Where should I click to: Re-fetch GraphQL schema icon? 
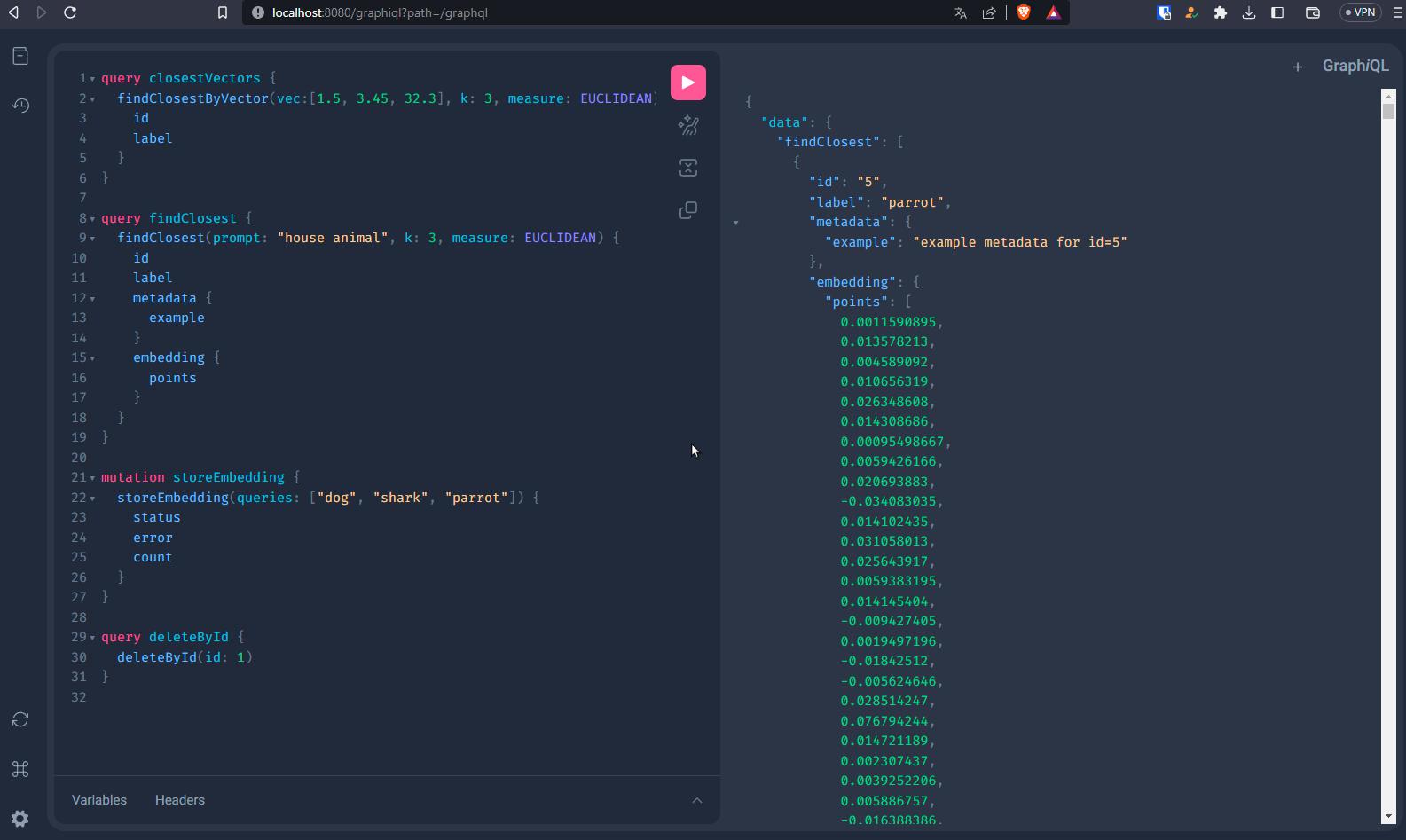(20, 719)
